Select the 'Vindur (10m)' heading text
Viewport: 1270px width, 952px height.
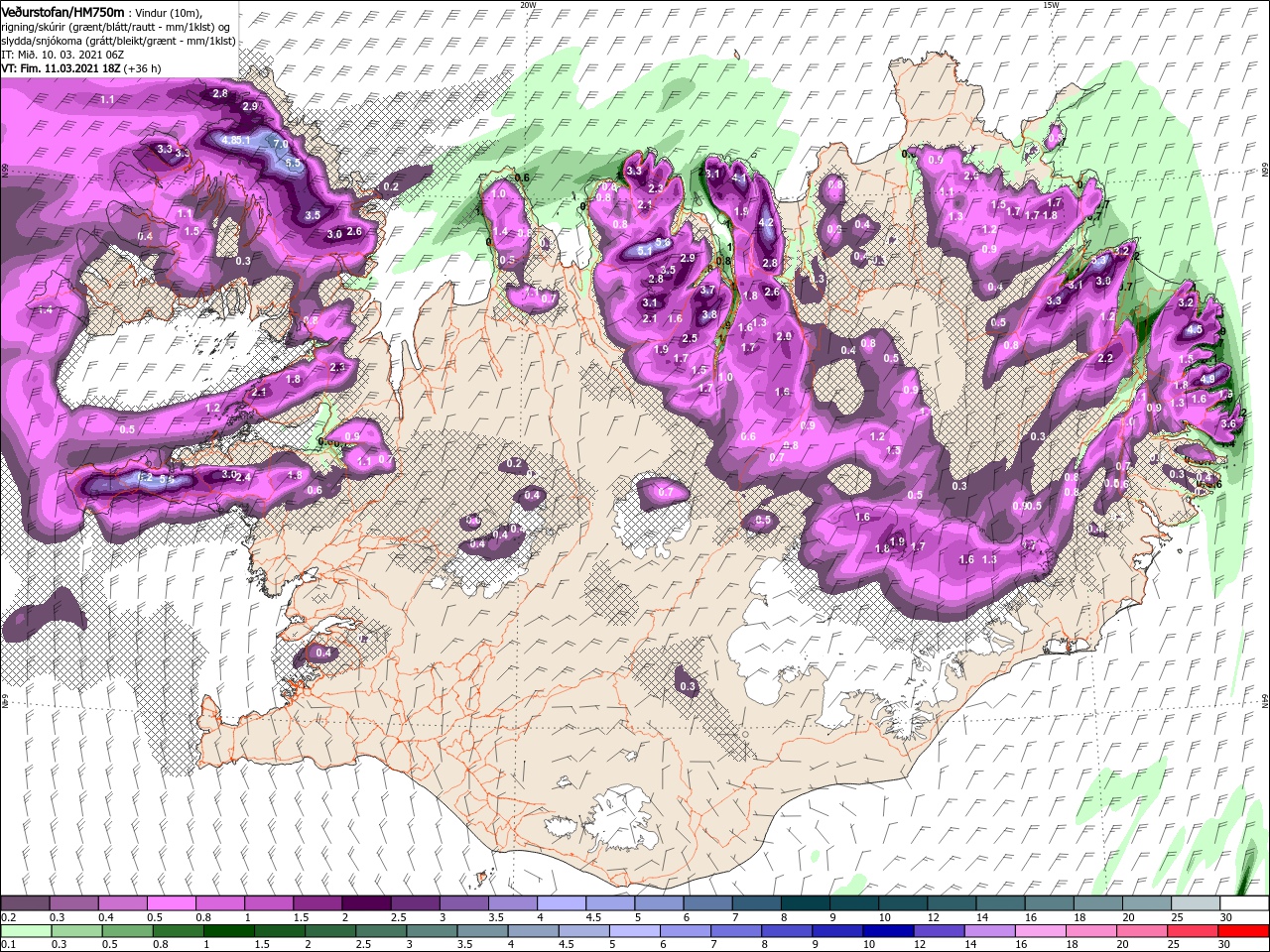coord(169,12)
